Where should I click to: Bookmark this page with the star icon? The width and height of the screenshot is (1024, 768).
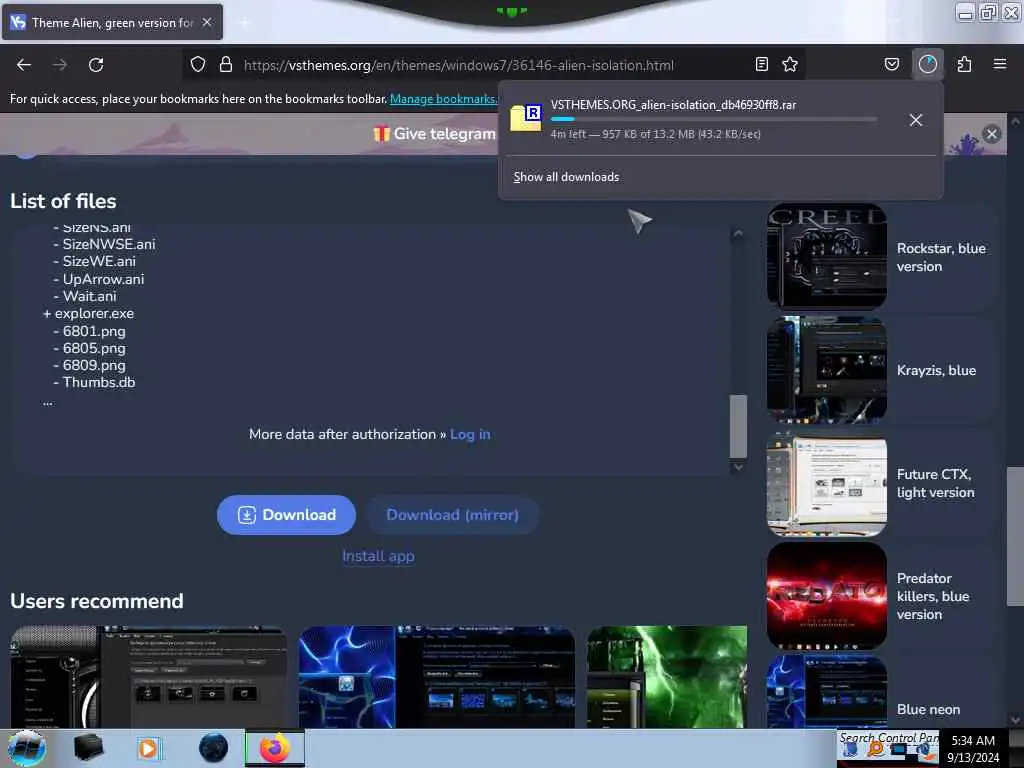pos(790,64)
